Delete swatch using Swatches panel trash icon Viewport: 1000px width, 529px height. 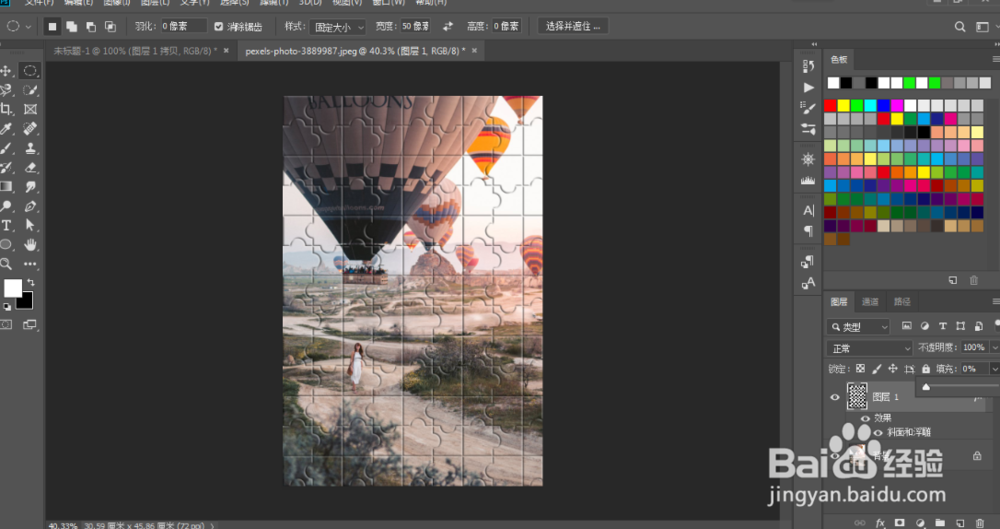(x=974, y=280)
